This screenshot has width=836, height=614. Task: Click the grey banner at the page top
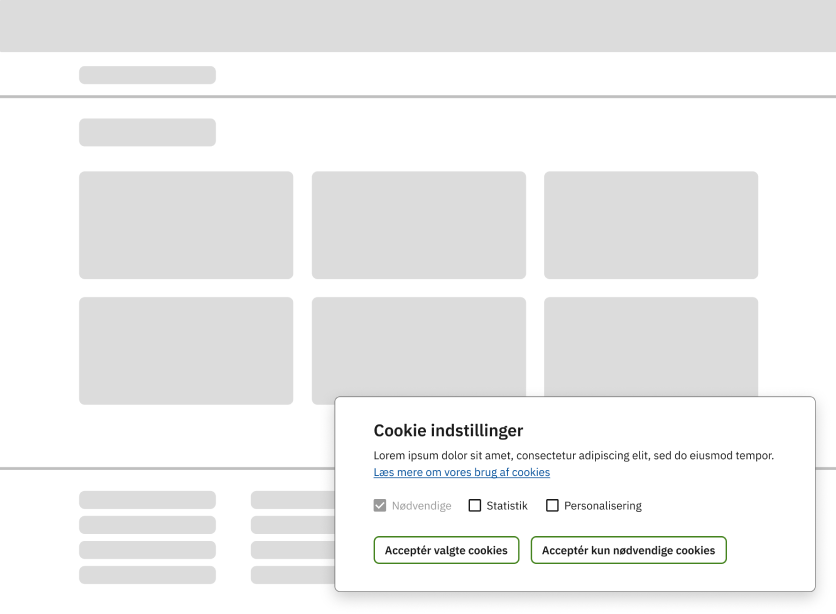(418, 26)
